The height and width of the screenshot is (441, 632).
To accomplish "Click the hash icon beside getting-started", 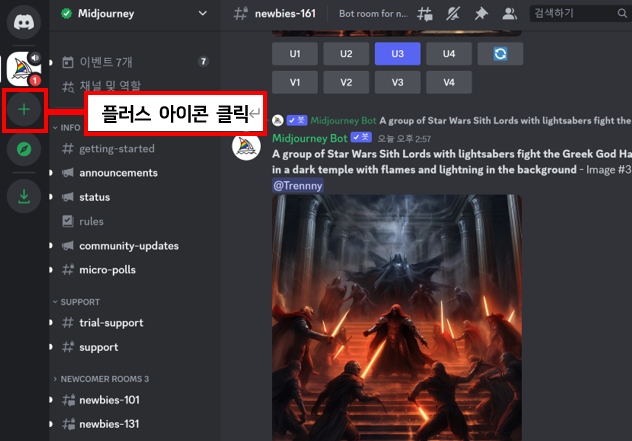I will (x=68, y=149).
